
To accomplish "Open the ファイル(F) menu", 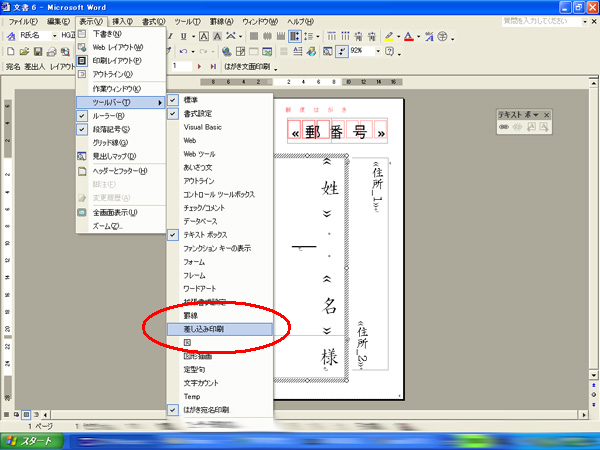I will tap(23, 22).
